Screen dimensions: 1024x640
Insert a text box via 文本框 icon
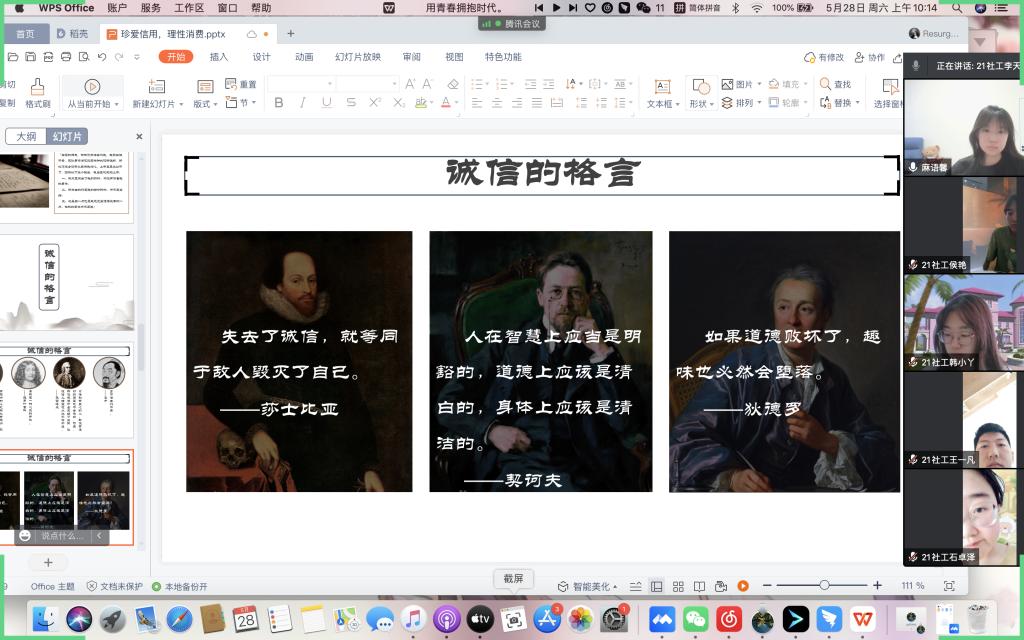pos(661,88)
